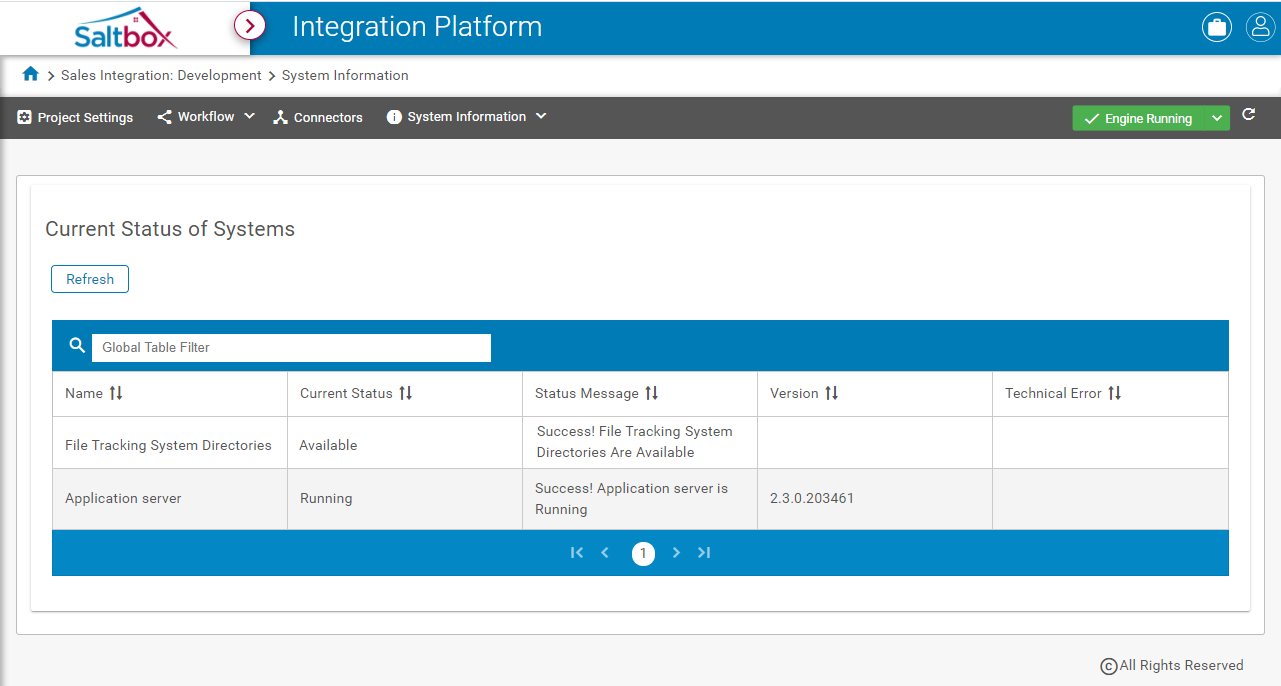Open Project Settings

(x=75, y=117)
